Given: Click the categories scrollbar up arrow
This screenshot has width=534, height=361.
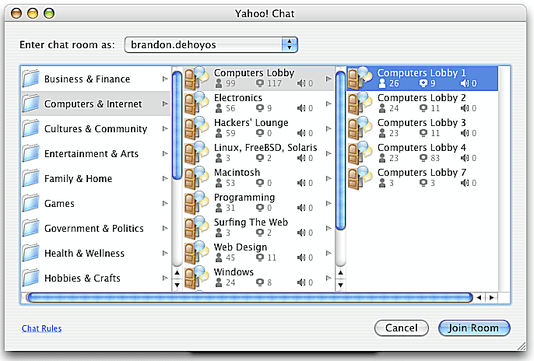Looking at the screenshot, I should click(x=177, y=273).
